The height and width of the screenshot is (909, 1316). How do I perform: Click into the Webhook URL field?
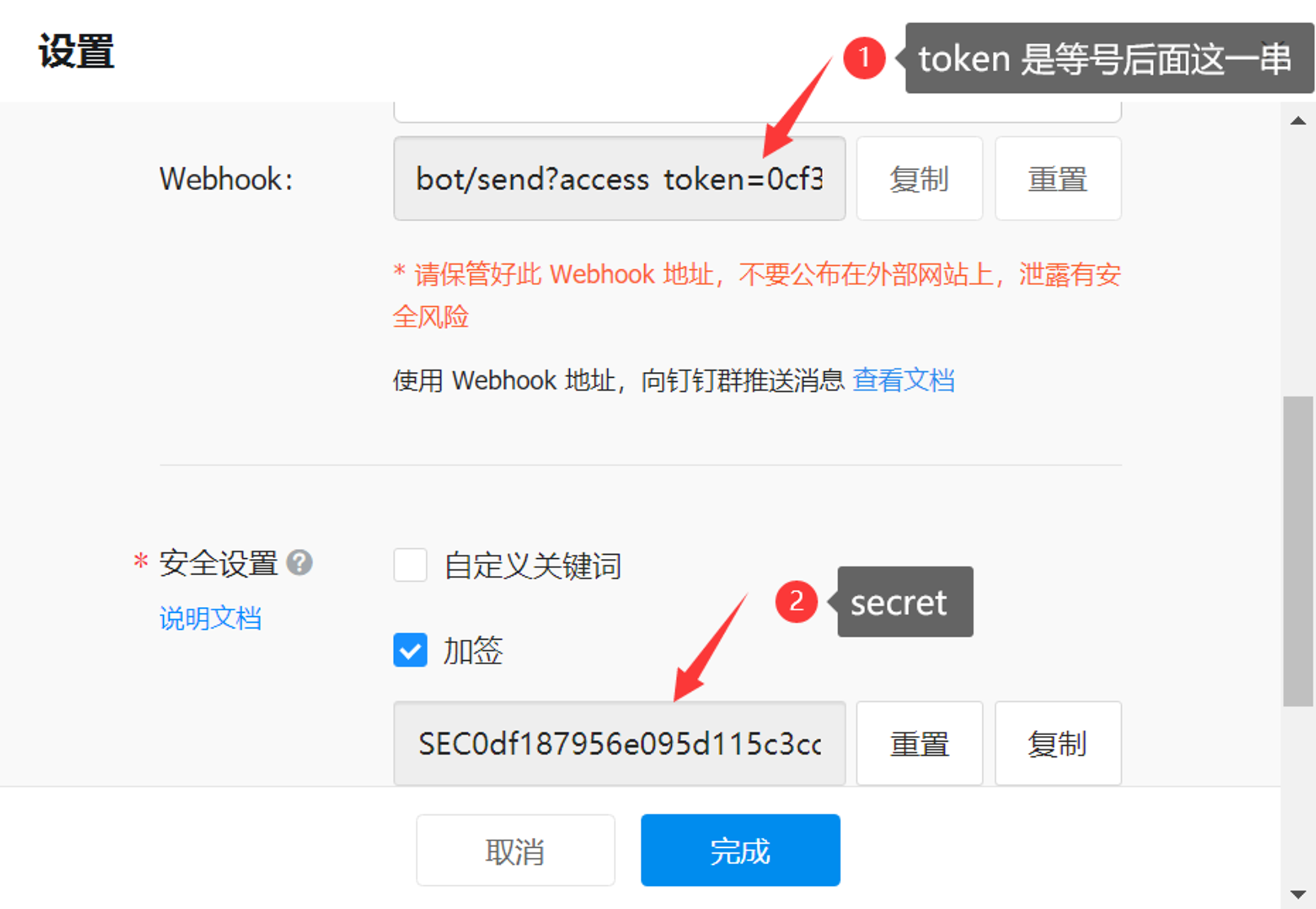click(619, 178)
